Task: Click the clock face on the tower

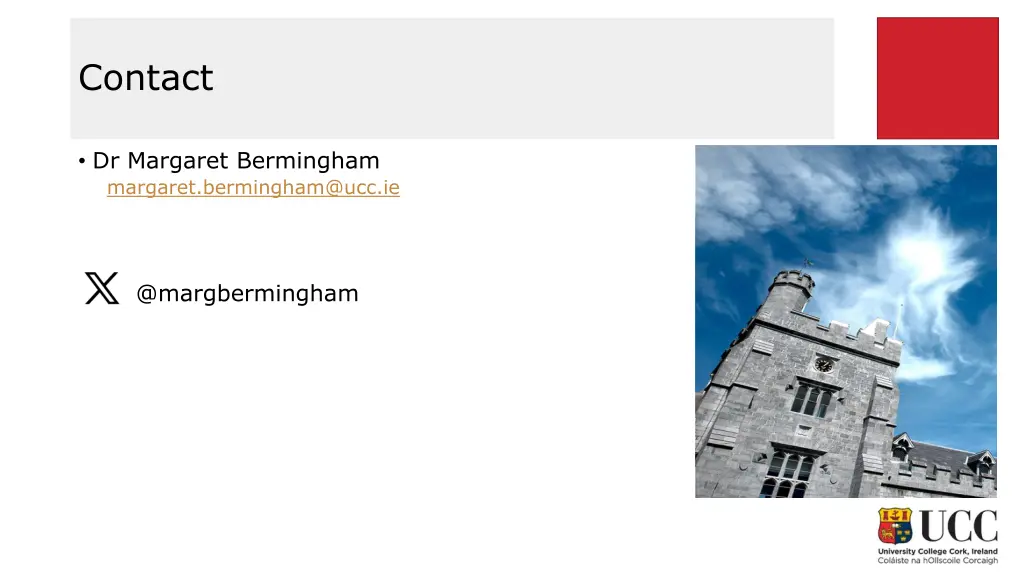Action: (x=823, y=365)
